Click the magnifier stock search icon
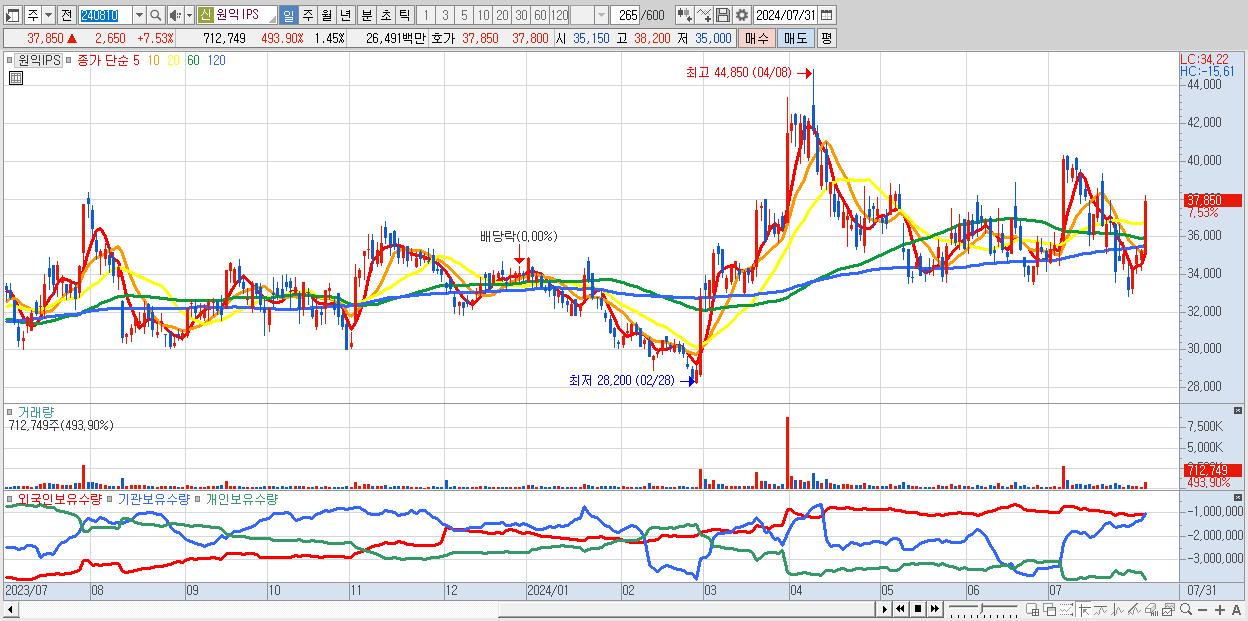The image size is (1248, 621). [x=156, y=15]
